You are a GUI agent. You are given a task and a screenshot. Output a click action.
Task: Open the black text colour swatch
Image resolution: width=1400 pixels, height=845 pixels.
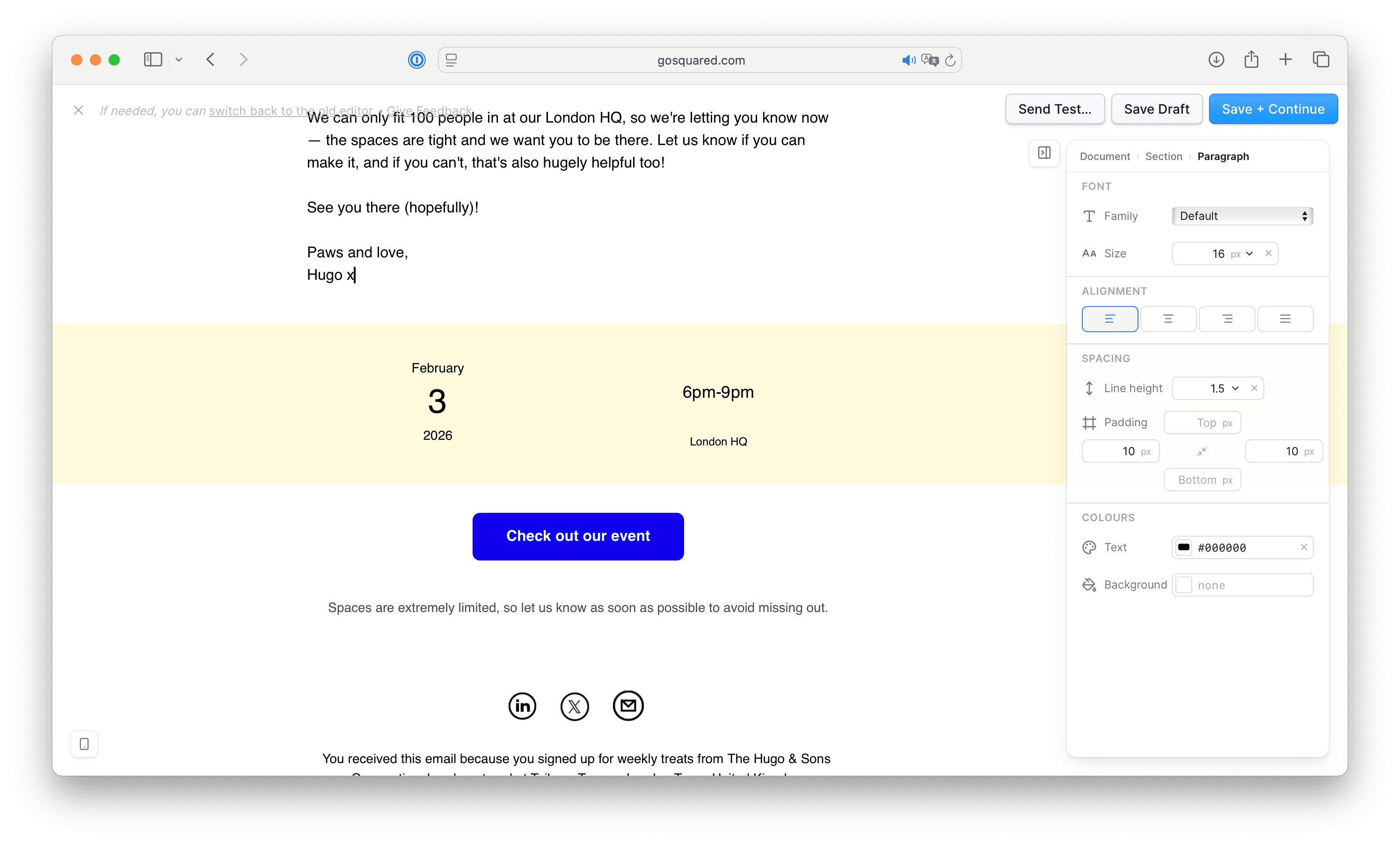1183,547
